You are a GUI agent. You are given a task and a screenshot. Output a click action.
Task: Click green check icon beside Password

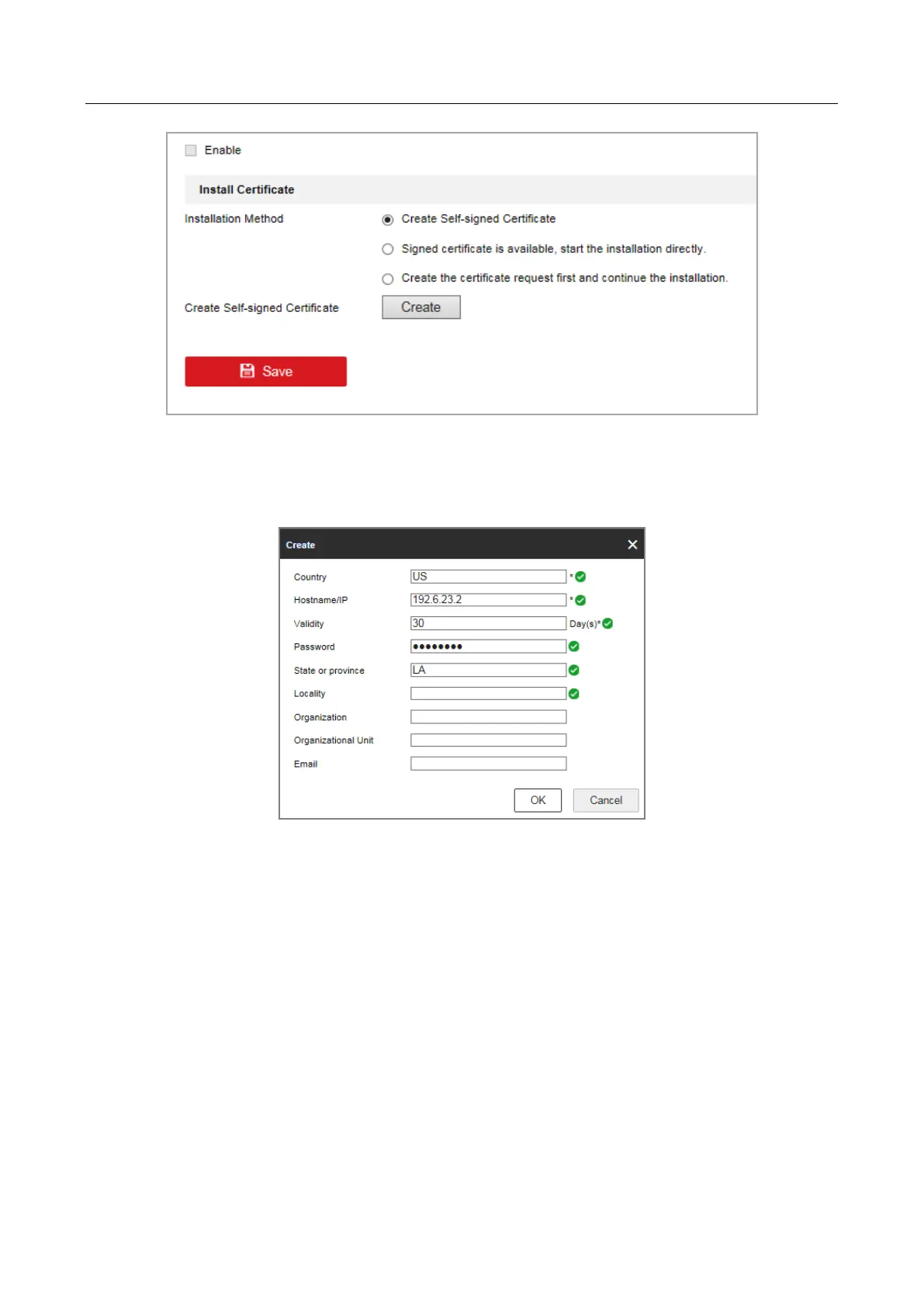click(574, 647)
